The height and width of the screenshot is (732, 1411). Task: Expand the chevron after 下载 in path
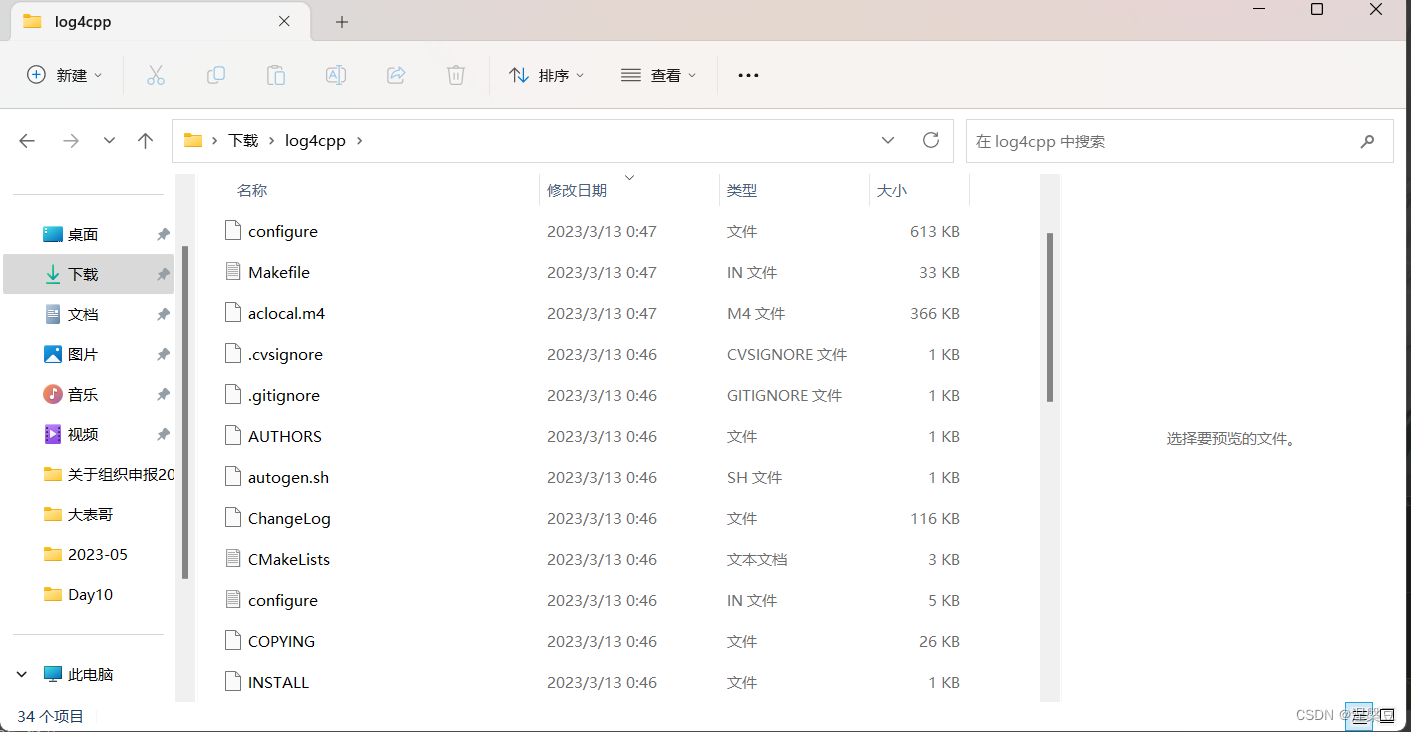click(x=271, y=141)
